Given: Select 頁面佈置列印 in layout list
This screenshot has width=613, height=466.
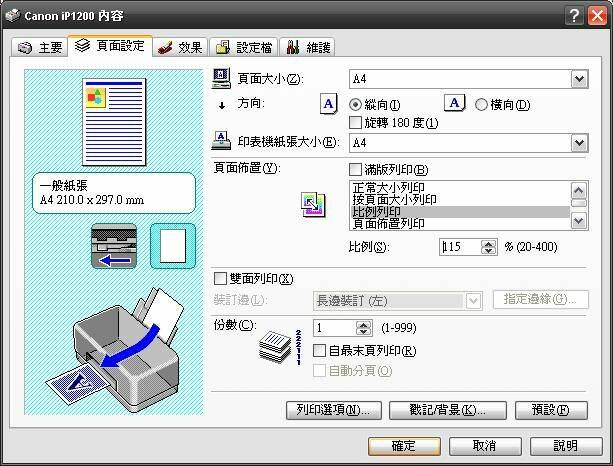Looking at the screenshot, I should (x=460, y=224).
